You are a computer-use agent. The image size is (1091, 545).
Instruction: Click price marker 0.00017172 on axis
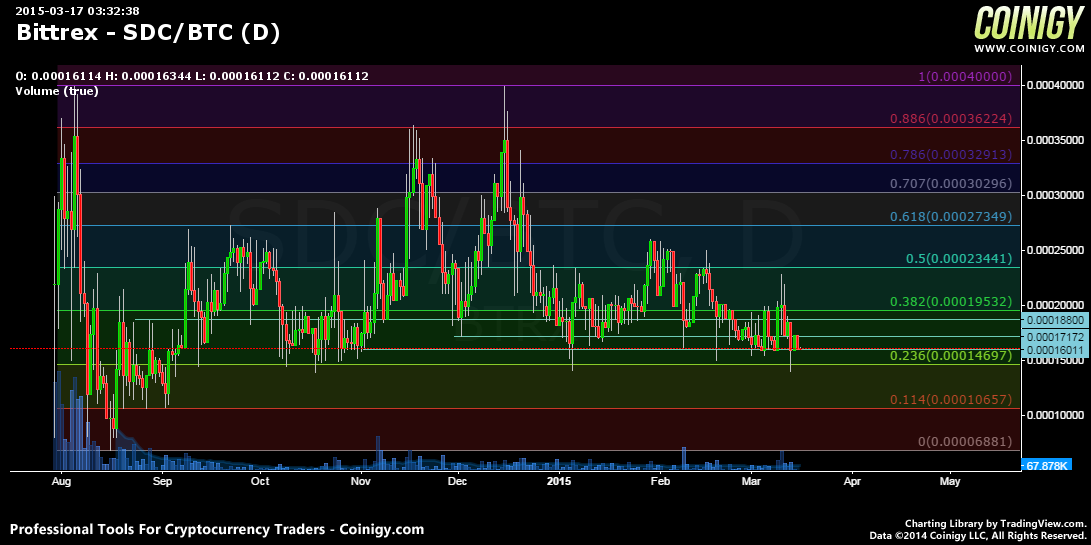point(1055,337)
